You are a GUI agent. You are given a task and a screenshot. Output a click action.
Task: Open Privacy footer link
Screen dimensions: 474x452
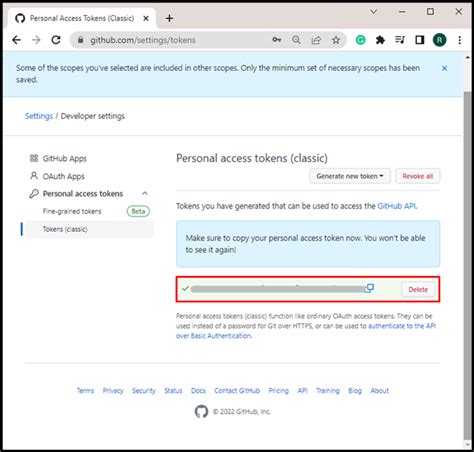(x=113, y=391)
